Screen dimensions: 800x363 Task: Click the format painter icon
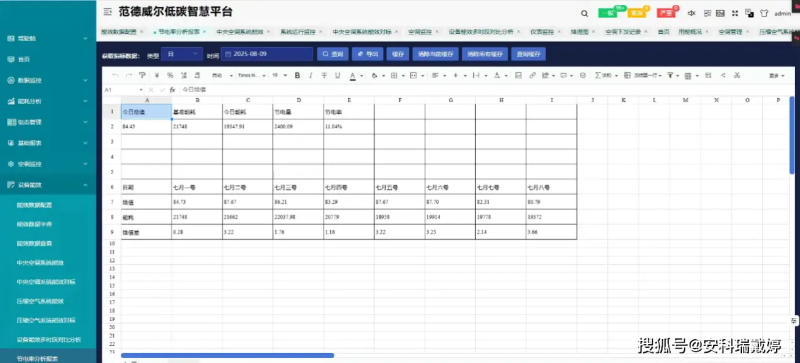point(142,76)
